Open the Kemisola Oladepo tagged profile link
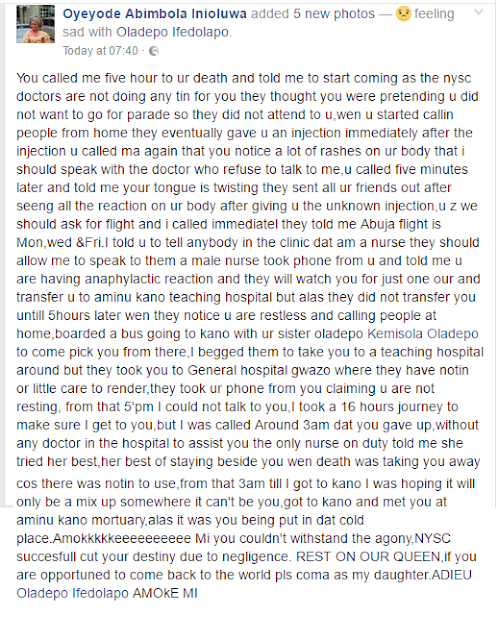 [423, 334]
